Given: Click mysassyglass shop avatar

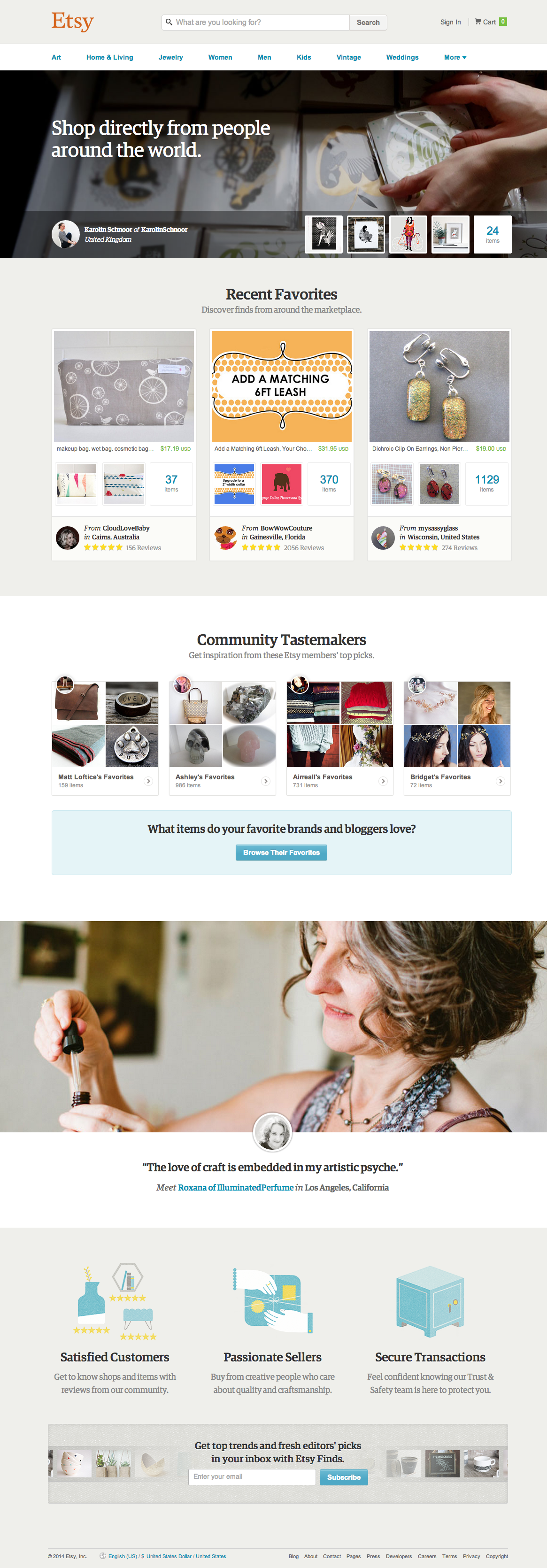Looking at the screenshot, I should coord(383,538).
